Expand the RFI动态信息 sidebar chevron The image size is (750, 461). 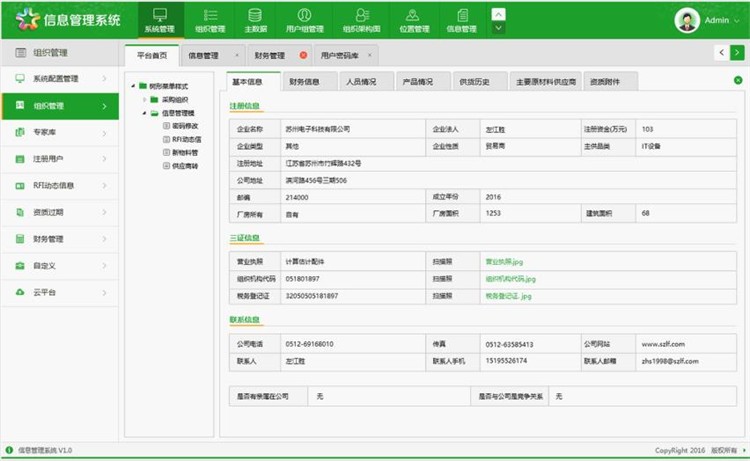[104, 186]
